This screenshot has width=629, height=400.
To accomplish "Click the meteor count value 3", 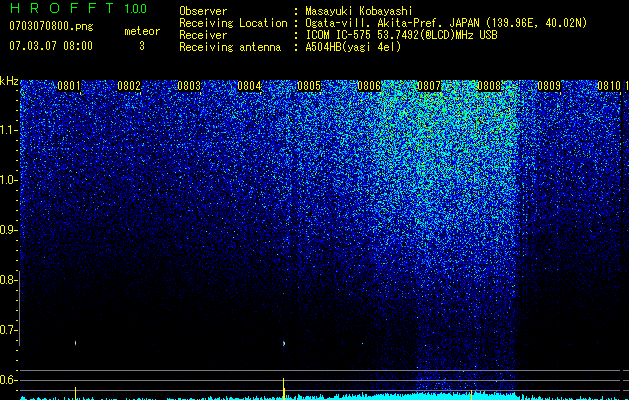I will click(x=142, y=46).
